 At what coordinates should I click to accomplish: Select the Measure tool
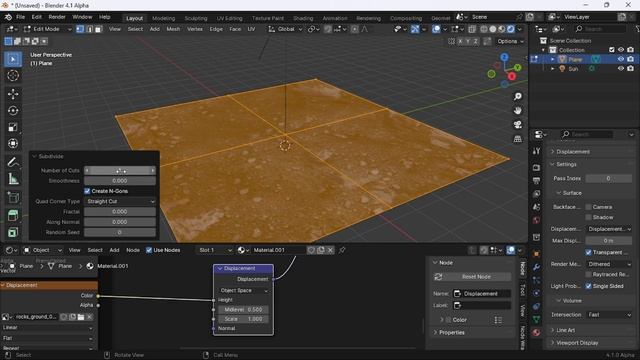13,179
